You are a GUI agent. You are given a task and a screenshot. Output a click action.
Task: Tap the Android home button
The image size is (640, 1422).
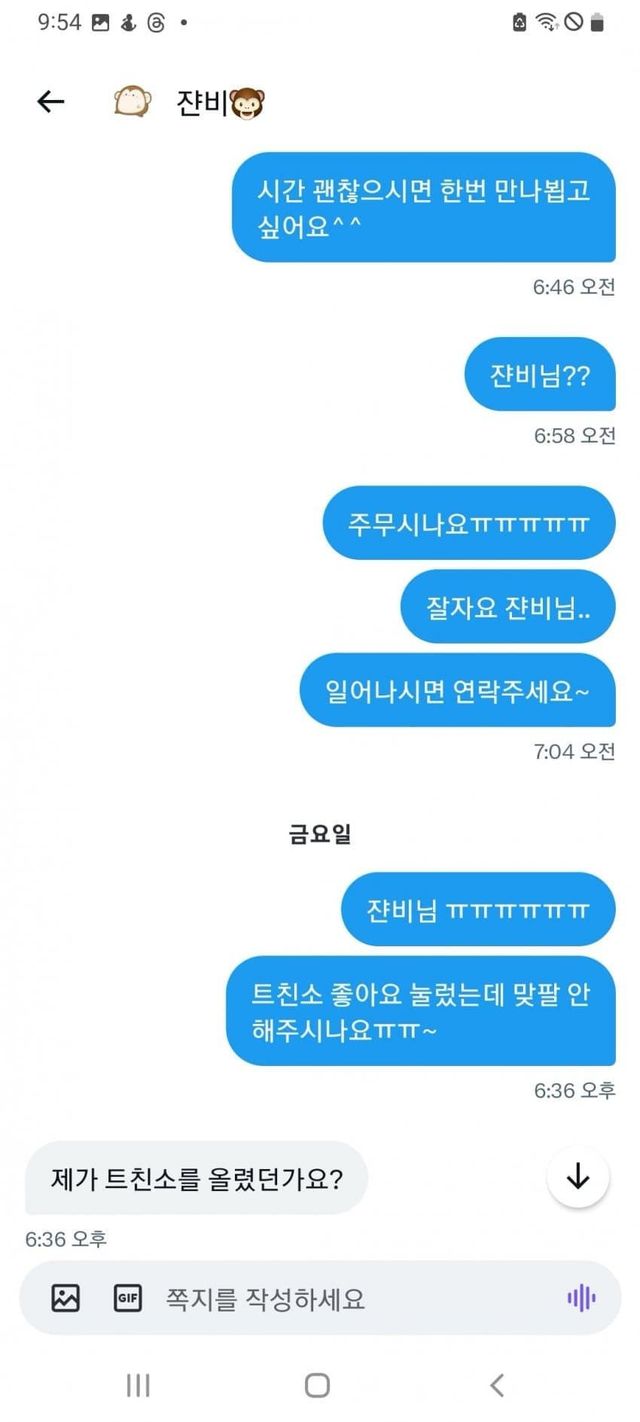coord(317,1385)
